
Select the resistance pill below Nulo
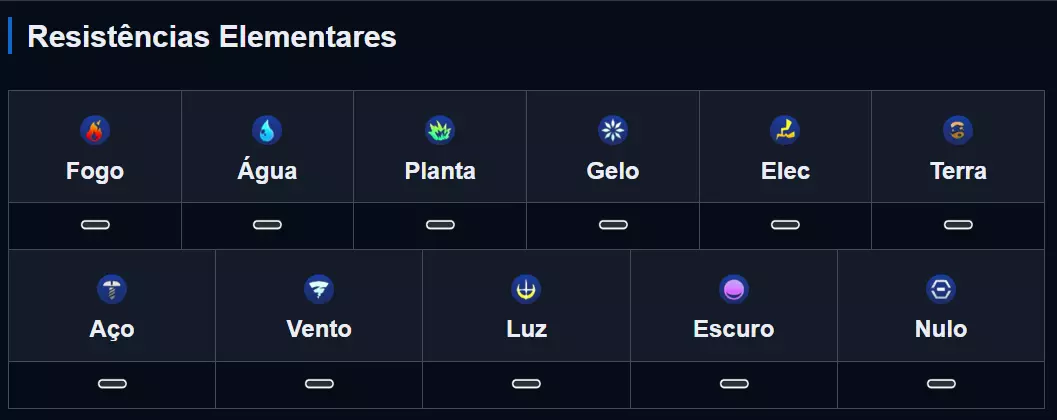(941, 384)
